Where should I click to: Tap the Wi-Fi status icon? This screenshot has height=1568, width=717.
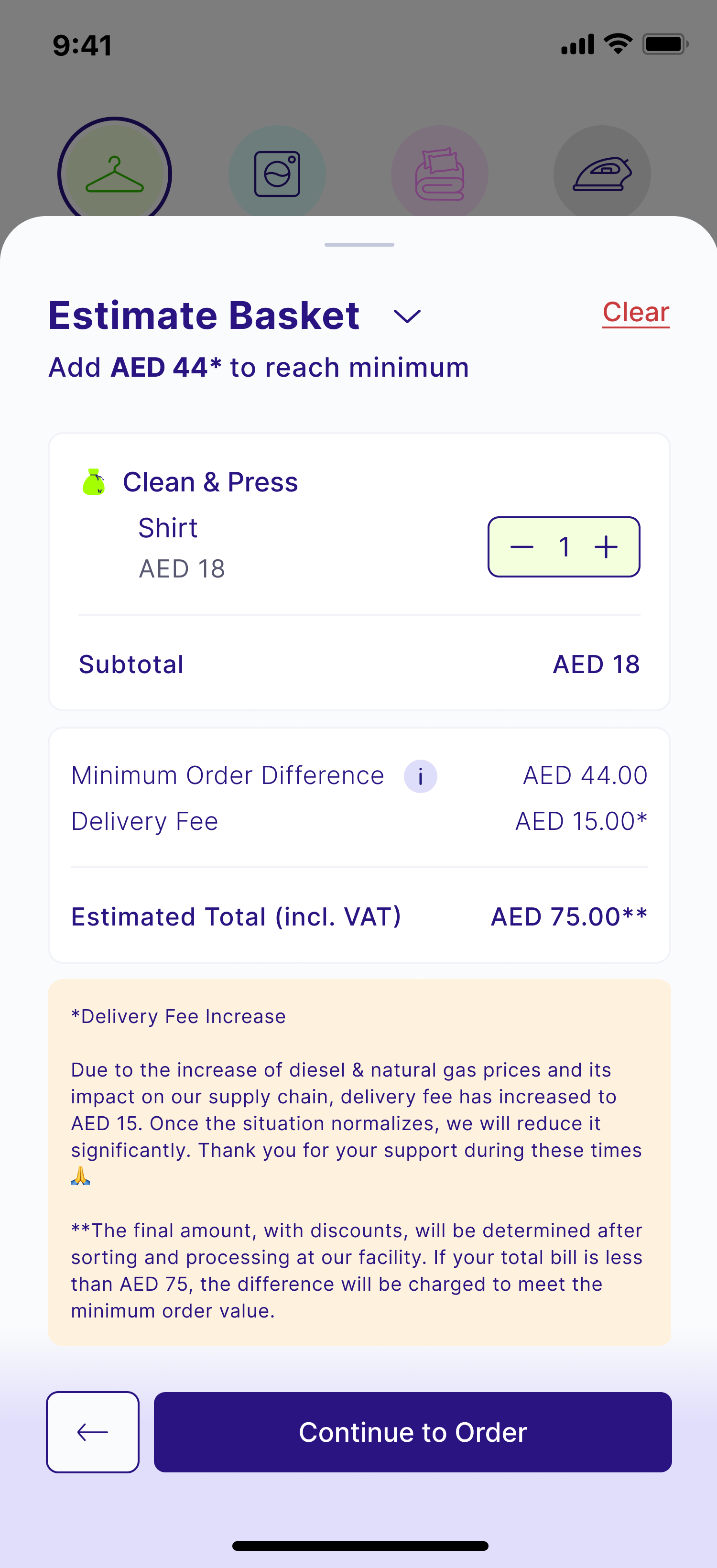coord(618,44)
